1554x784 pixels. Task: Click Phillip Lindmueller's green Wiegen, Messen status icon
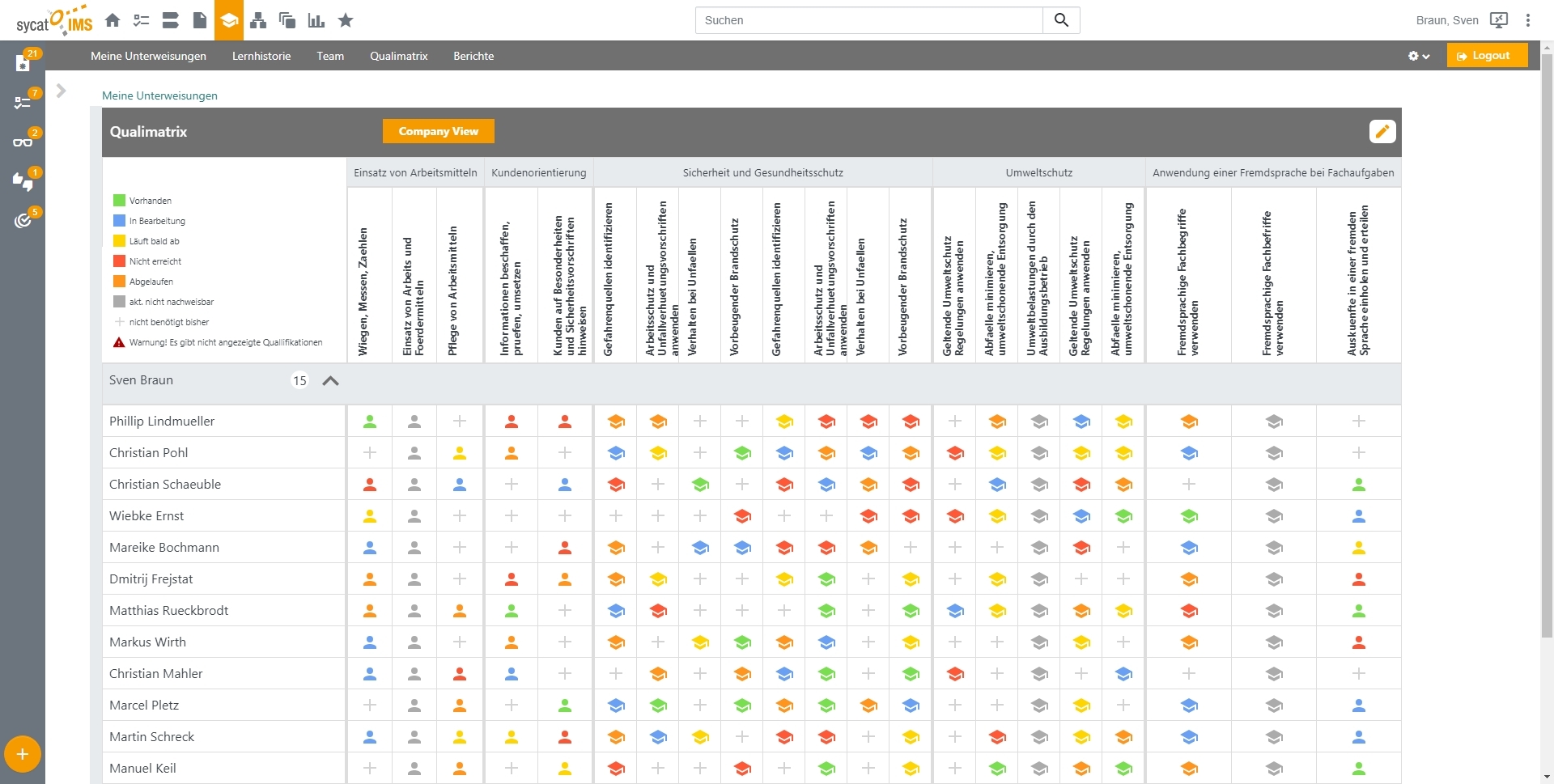[370, 422]
